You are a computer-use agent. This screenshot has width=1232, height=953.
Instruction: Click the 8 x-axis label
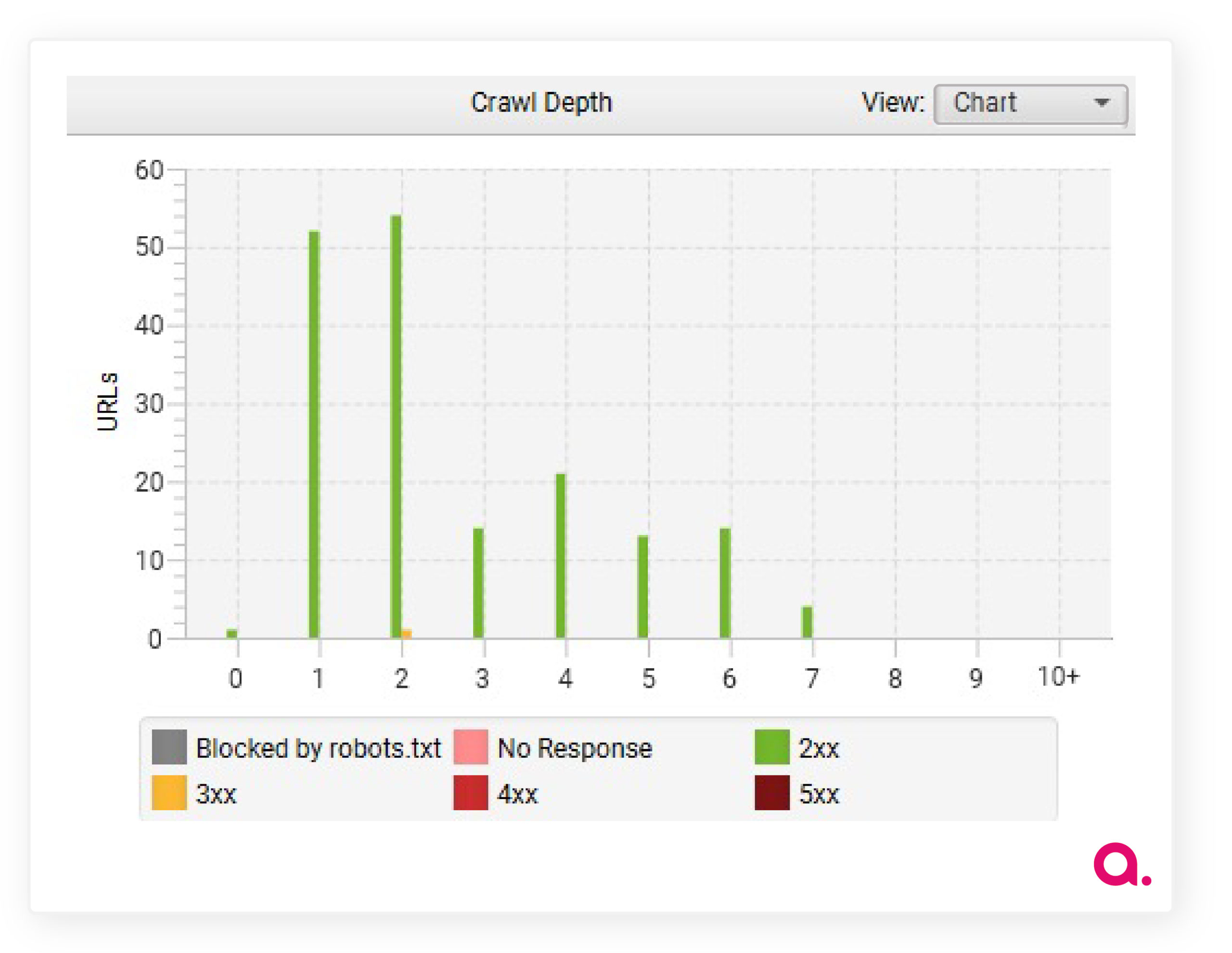895,678
